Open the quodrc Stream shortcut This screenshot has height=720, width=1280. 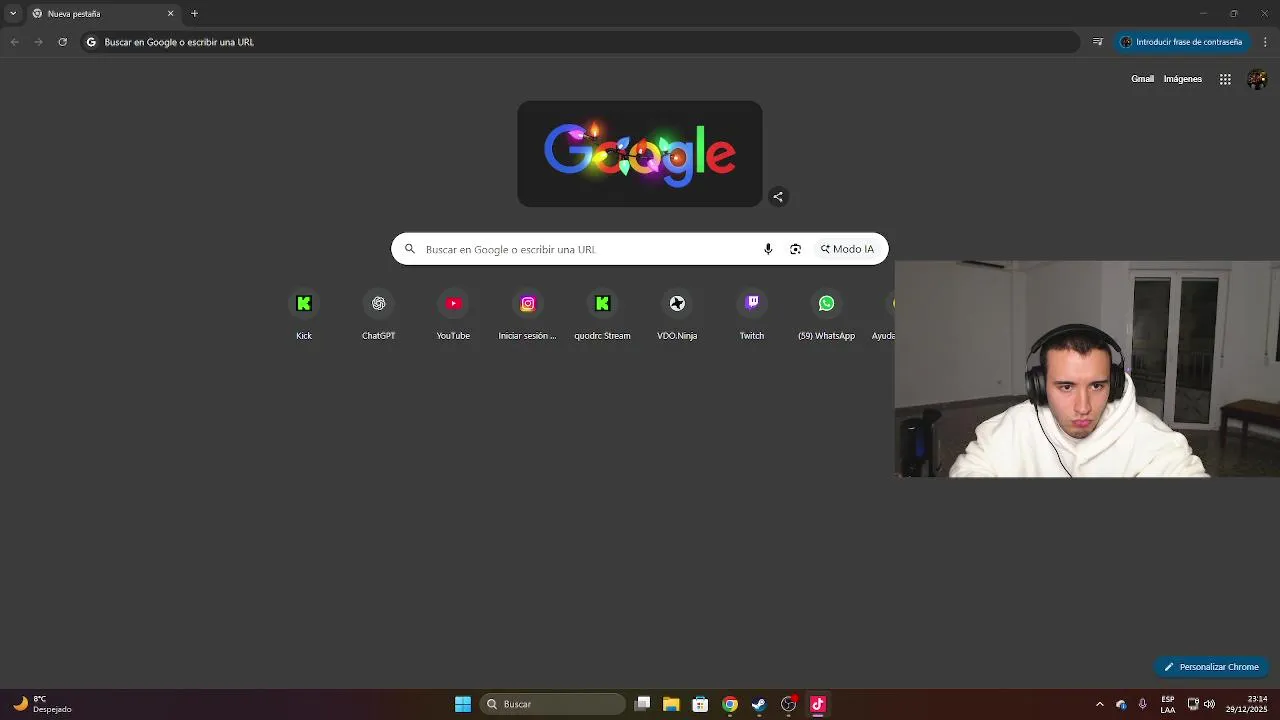pyautogui.click(x=602, y=315)
